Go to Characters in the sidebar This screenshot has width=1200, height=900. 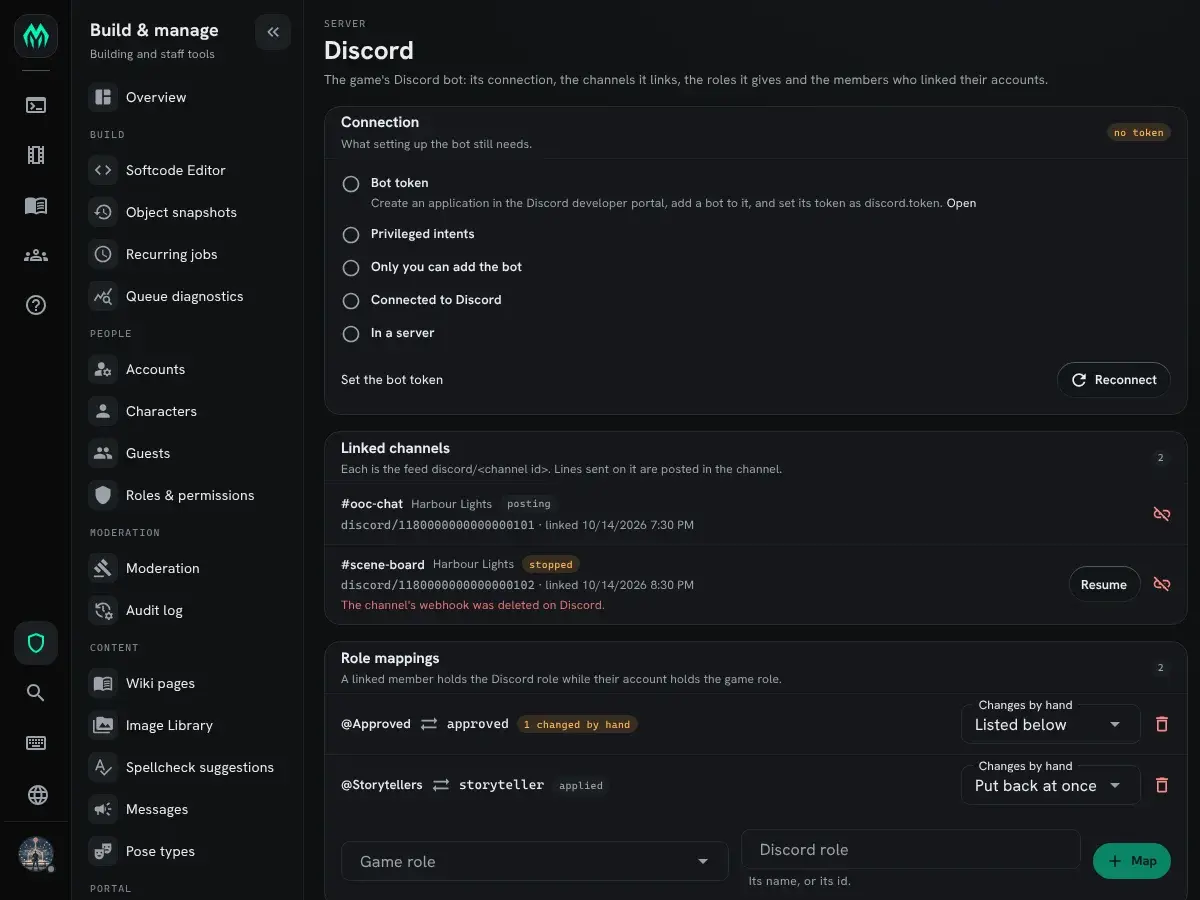tap(187, 411)
